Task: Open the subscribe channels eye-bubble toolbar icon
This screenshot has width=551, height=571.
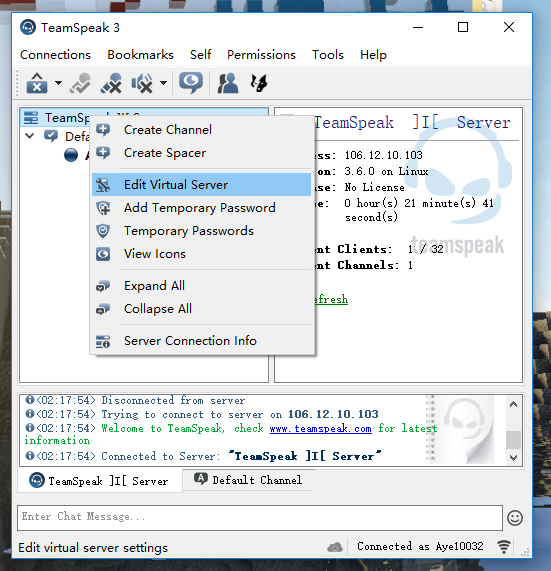Action: pos(190,83)
